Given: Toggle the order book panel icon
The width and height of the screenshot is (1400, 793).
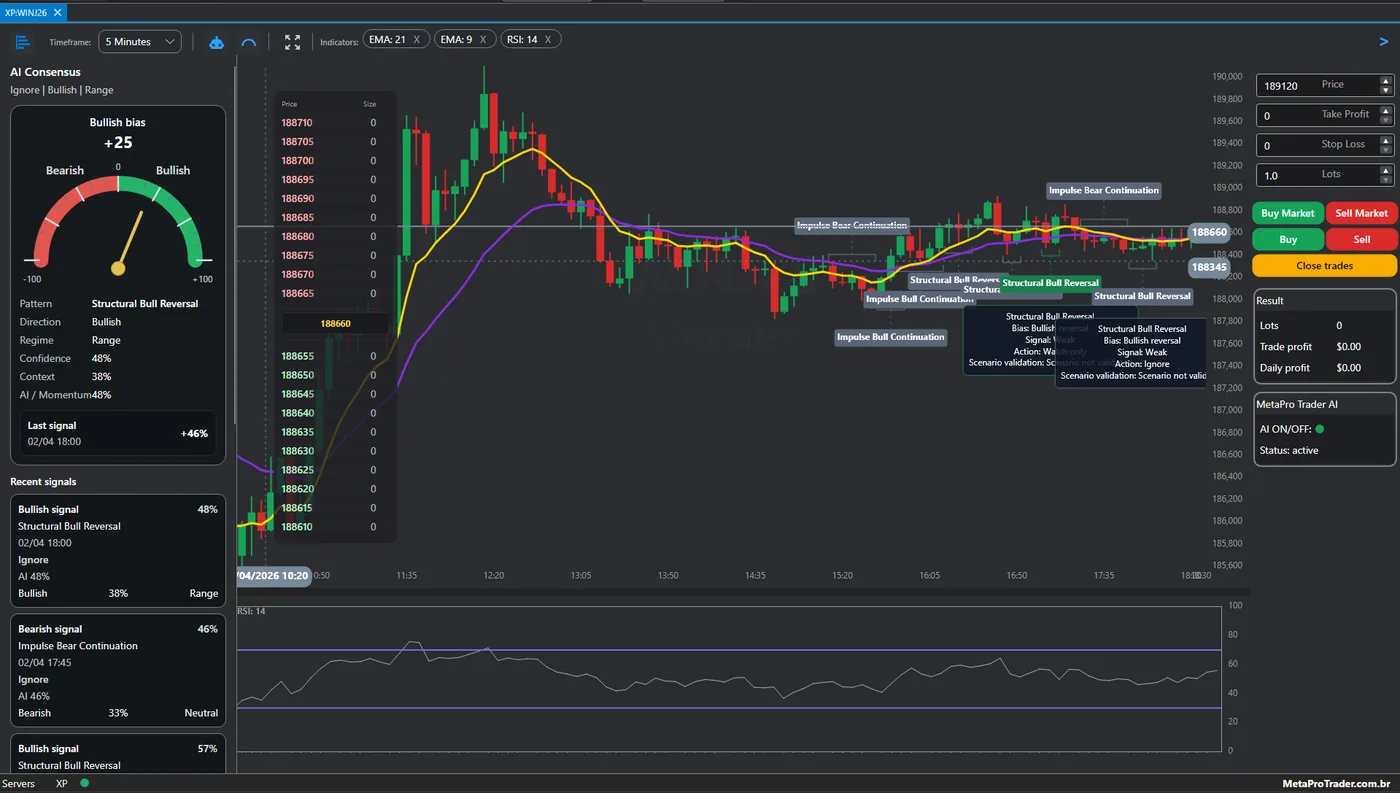Looking at the screenshot, I should (23, 42).
